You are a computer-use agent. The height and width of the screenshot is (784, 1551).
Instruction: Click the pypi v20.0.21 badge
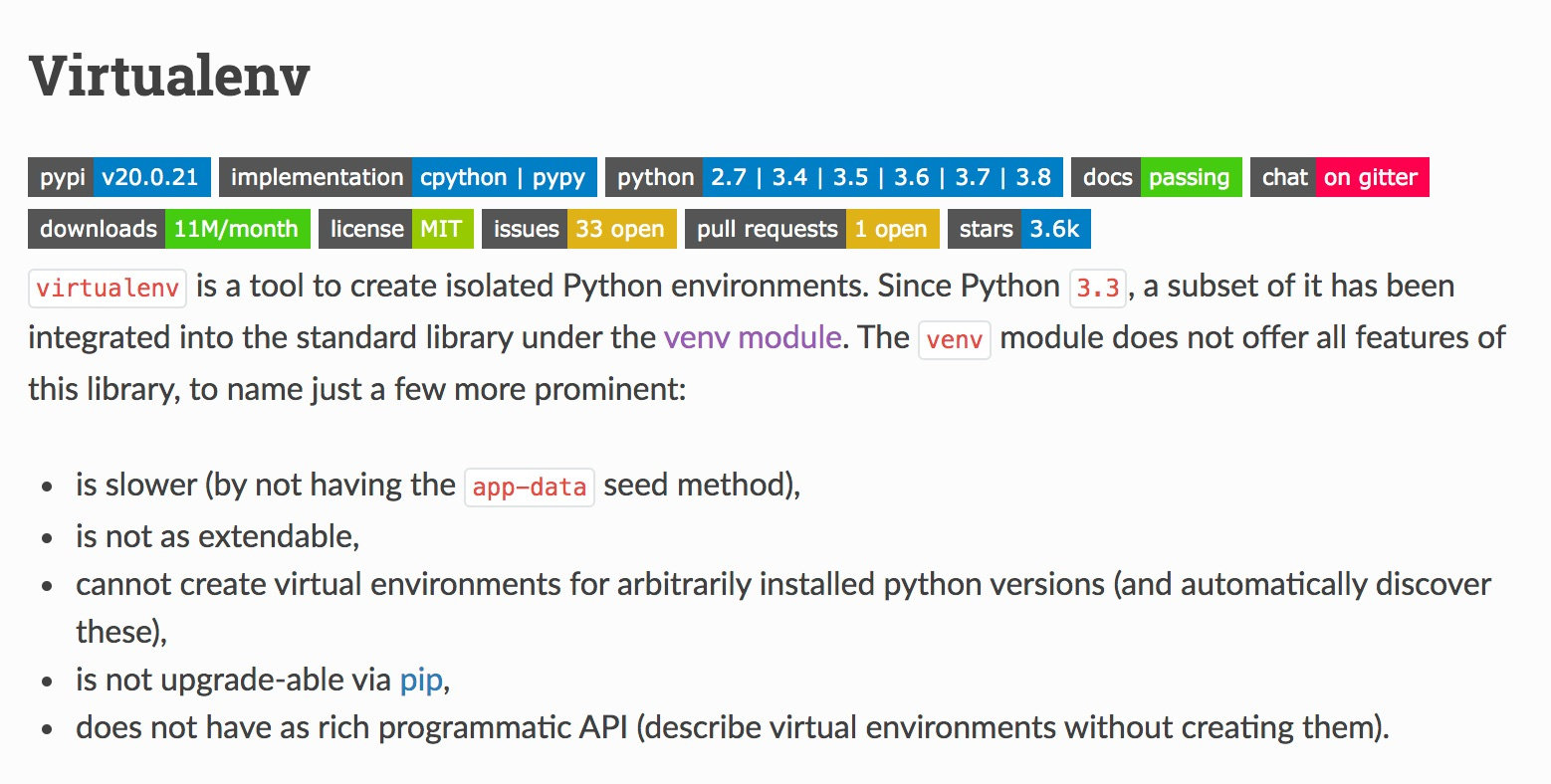pyautogui.click(x=119, y=177)
